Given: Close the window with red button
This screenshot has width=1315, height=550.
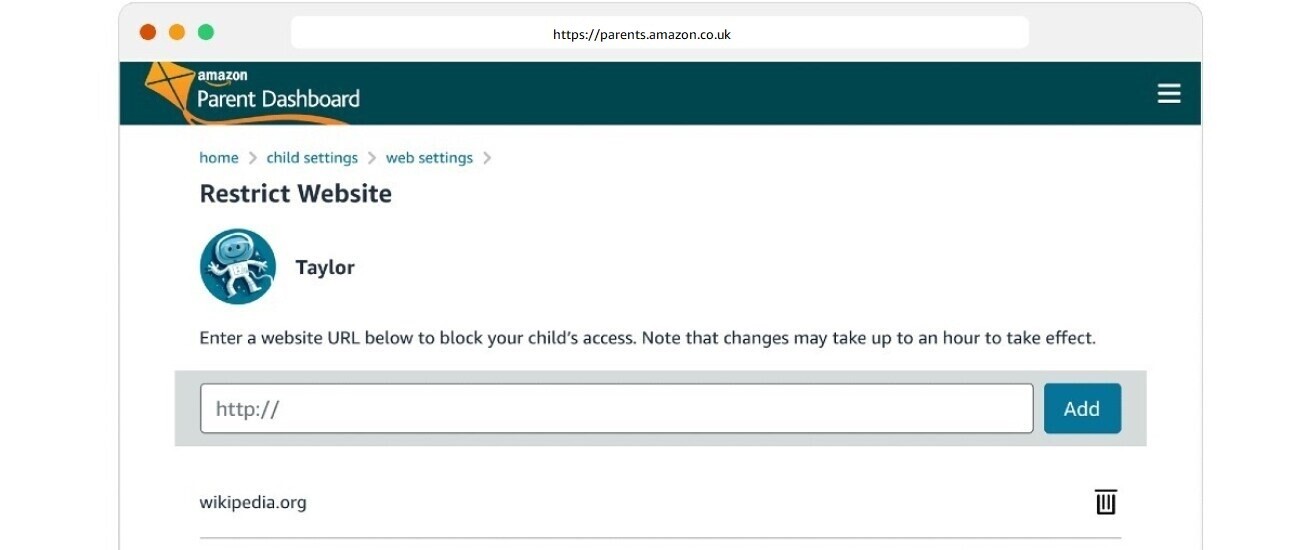Looking at the screenshot, I should pyautogui.click(x=148, y=32).
